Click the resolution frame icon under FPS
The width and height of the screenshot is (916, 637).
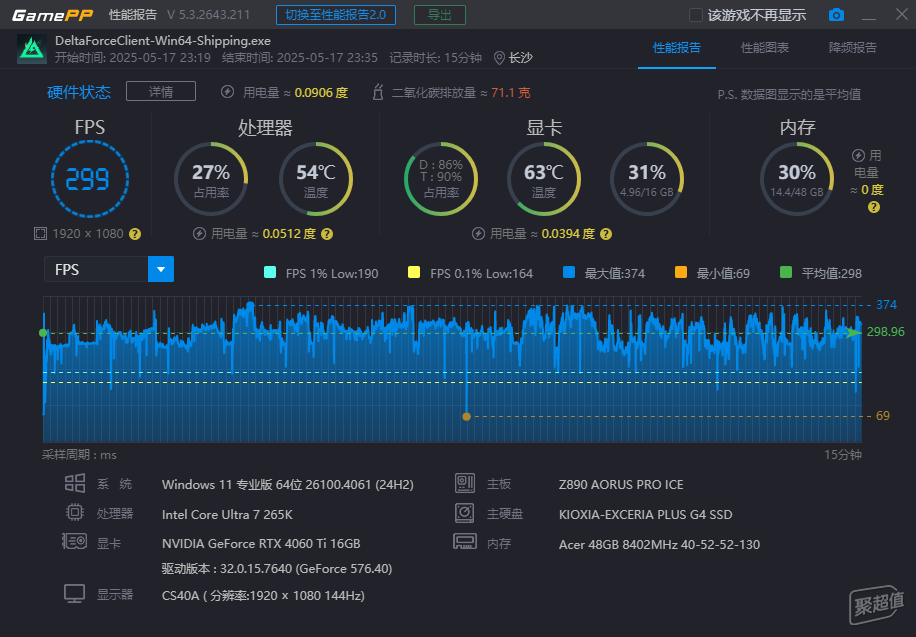pos(40,234)
